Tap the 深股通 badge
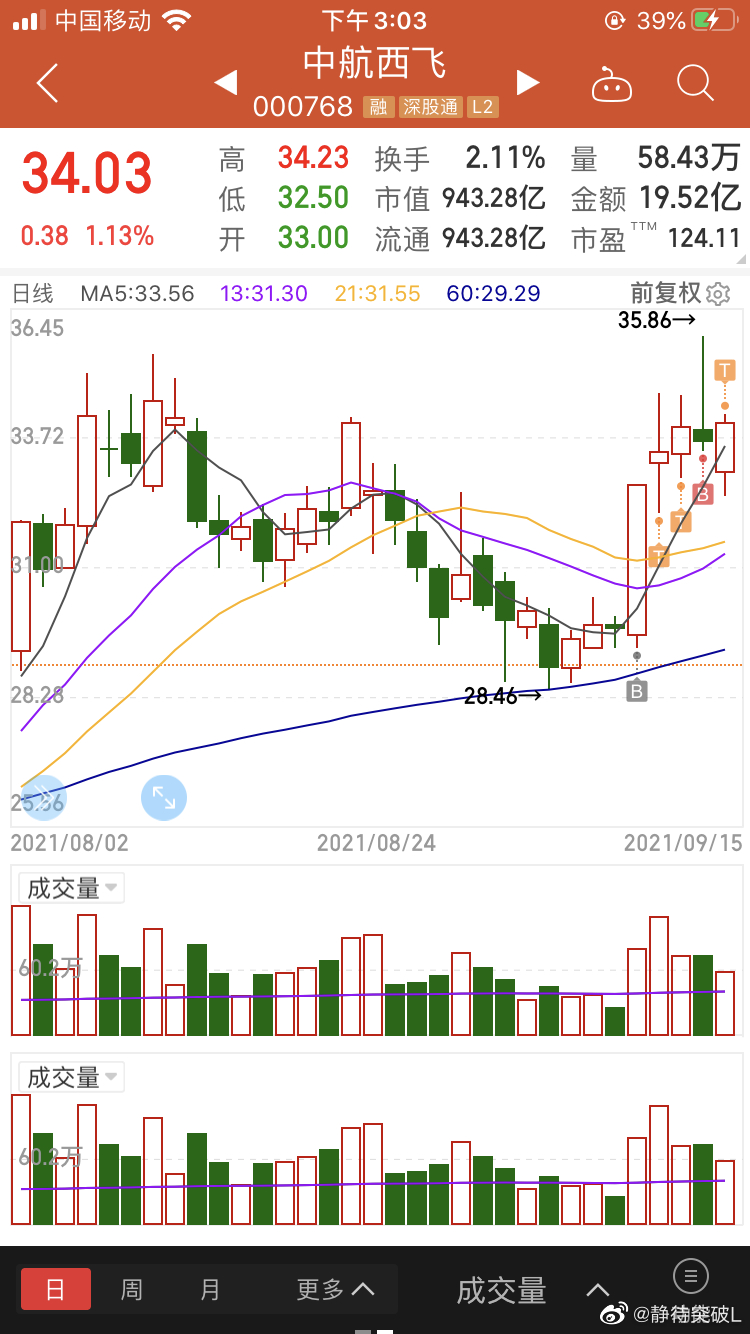 [x=430, y=107]
